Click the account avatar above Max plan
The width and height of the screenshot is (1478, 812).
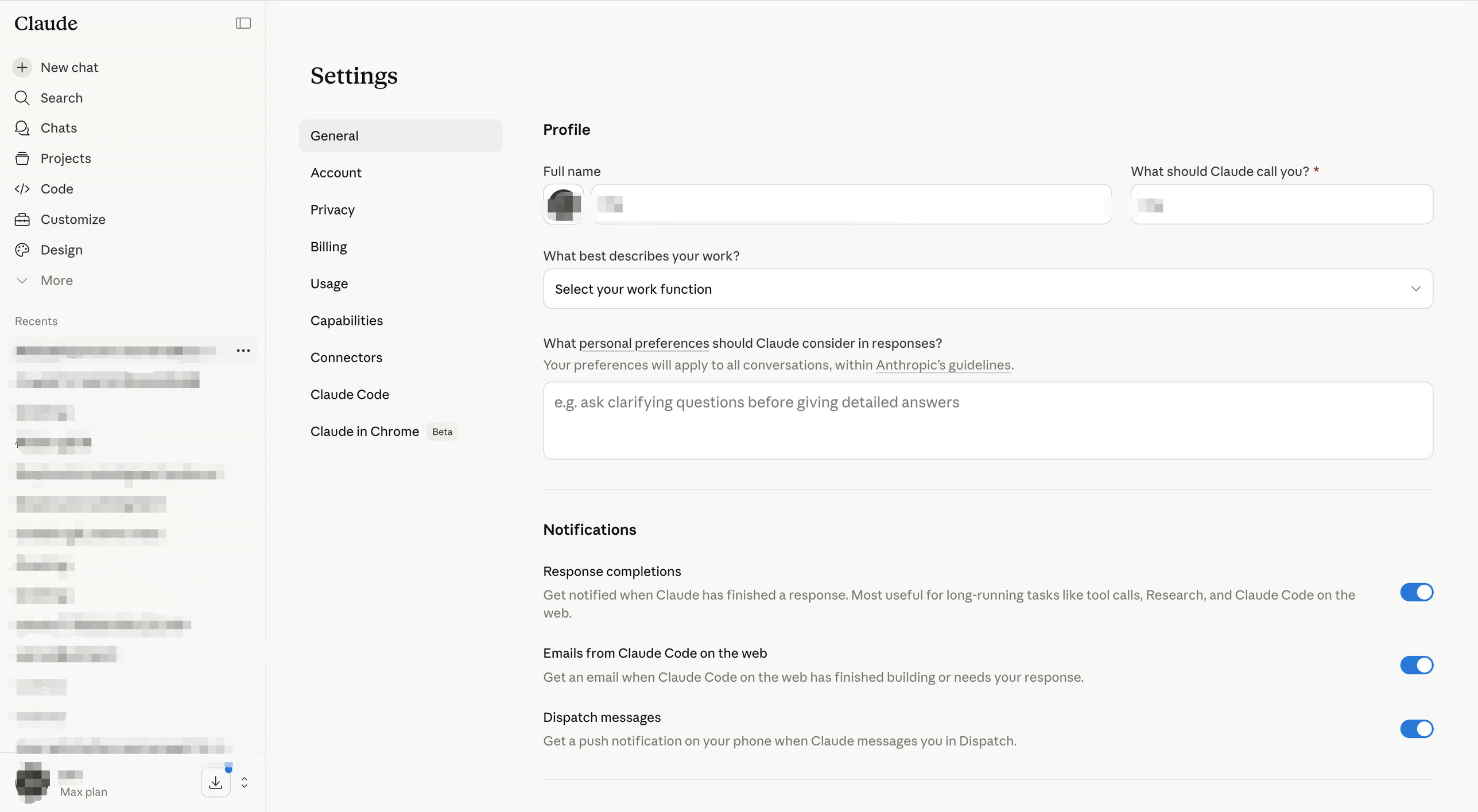[x=32, y=782]
